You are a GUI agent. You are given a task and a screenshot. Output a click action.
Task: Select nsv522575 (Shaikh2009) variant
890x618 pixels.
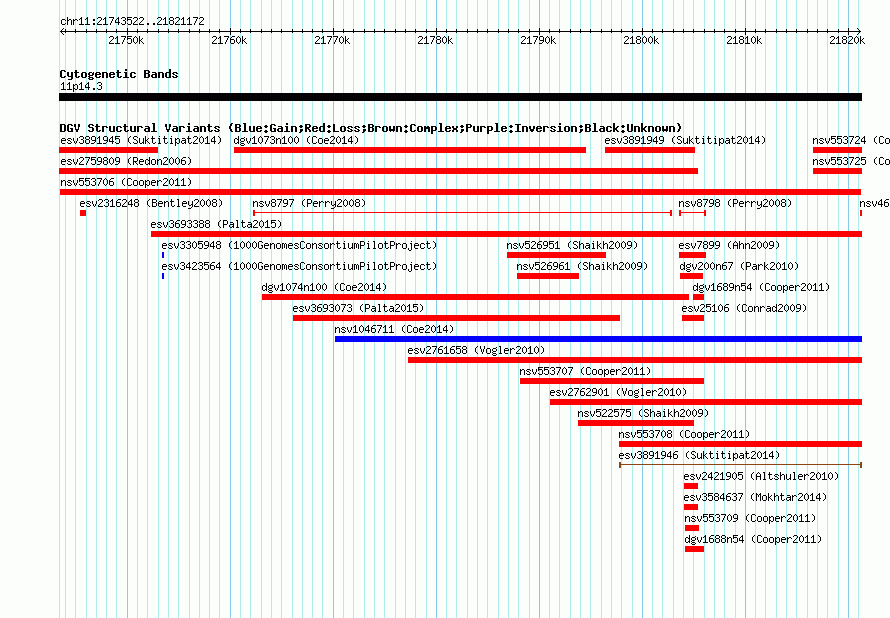[636, 423]
